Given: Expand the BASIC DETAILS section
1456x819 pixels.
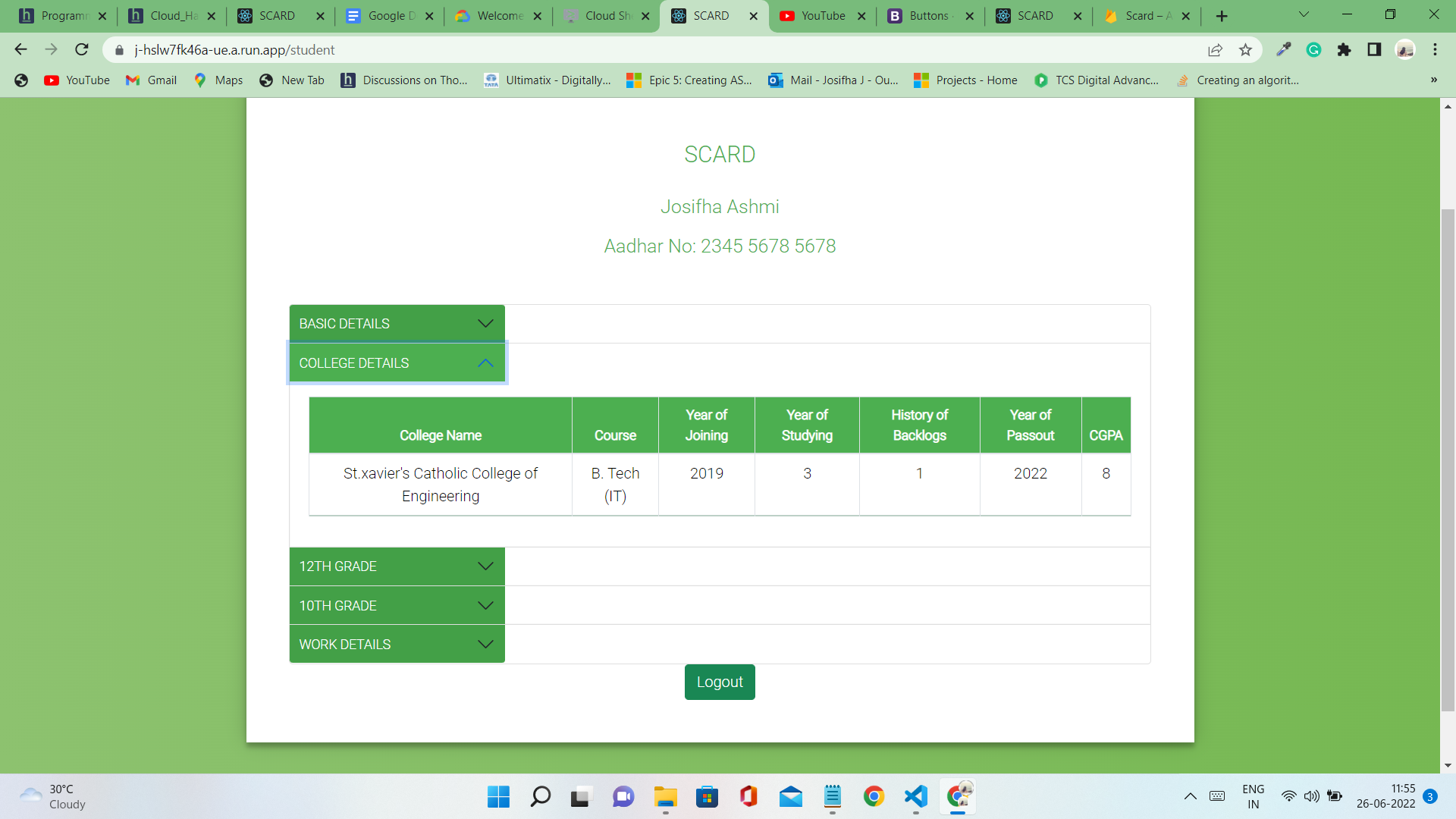Looking at the screenshot, I should [x=397, y=324].
